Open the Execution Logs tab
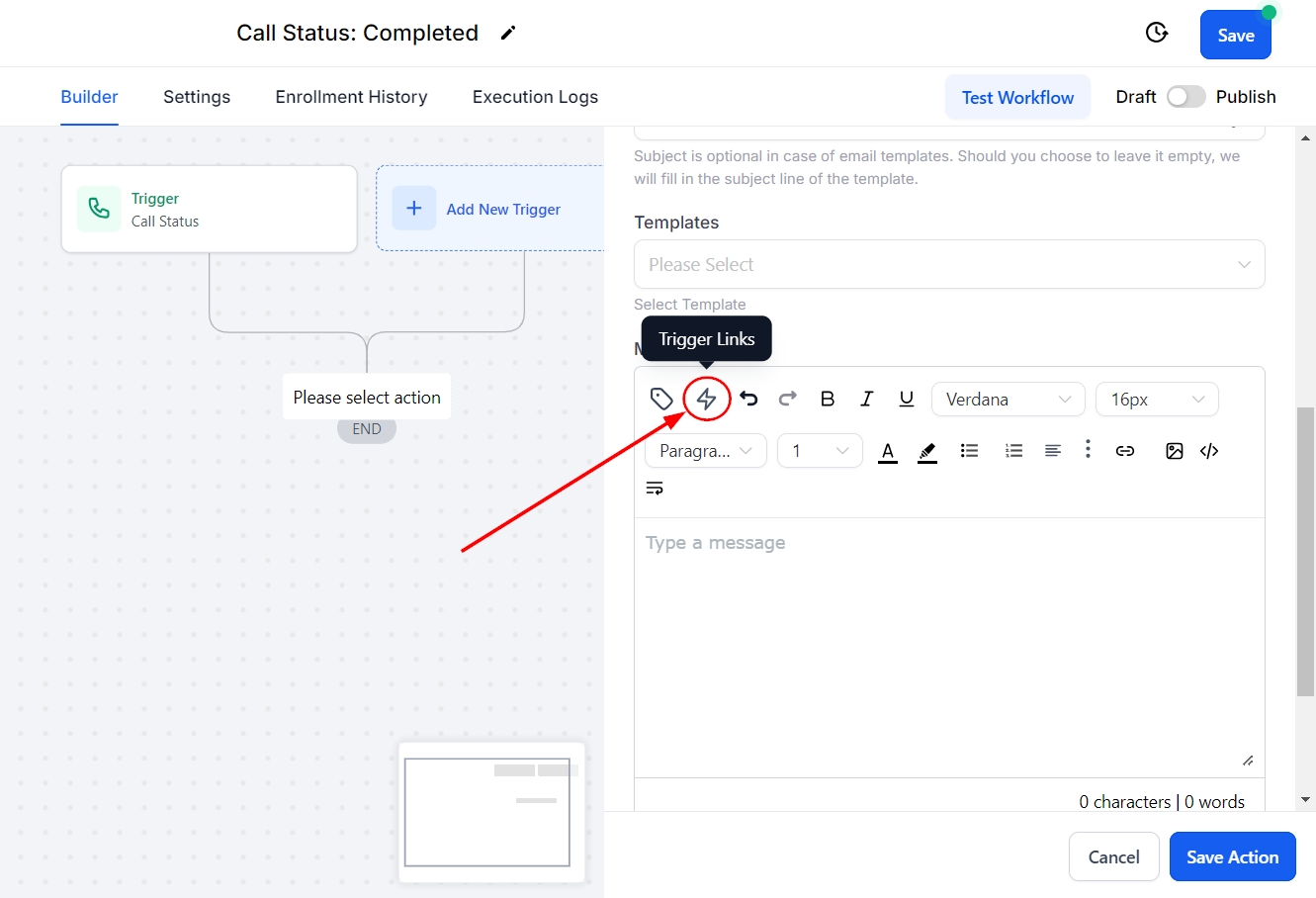 point(535,97)
